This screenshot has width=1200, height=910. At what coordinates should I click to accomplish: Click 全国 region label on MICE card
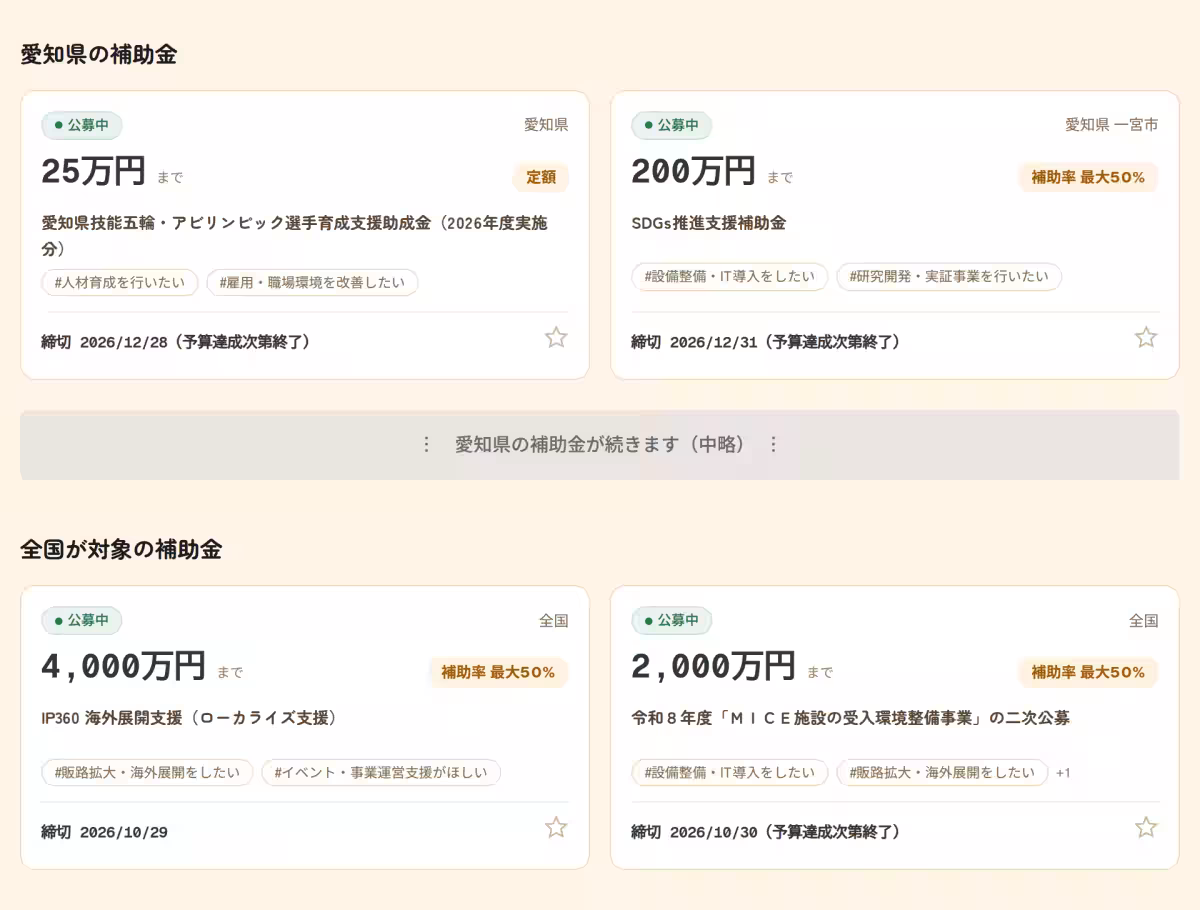(1144, 620)
